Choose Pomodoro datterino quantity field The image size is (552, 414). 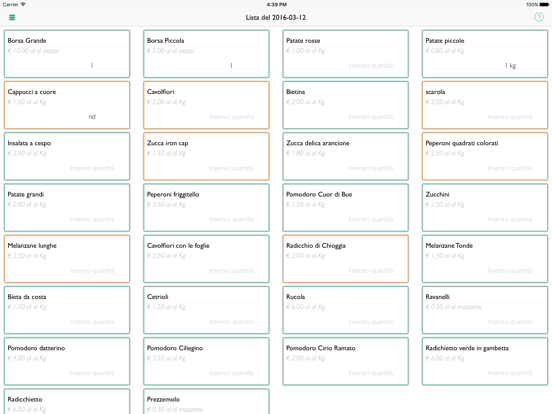[x=92, y=373]
